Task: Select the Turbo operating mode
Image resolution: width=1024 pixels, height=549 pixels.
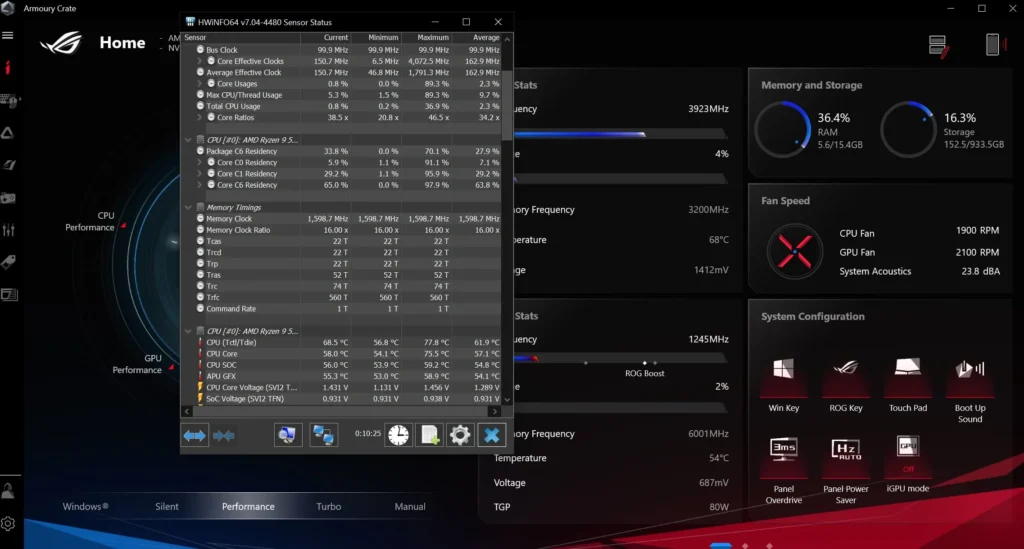Action: [328, 507]
